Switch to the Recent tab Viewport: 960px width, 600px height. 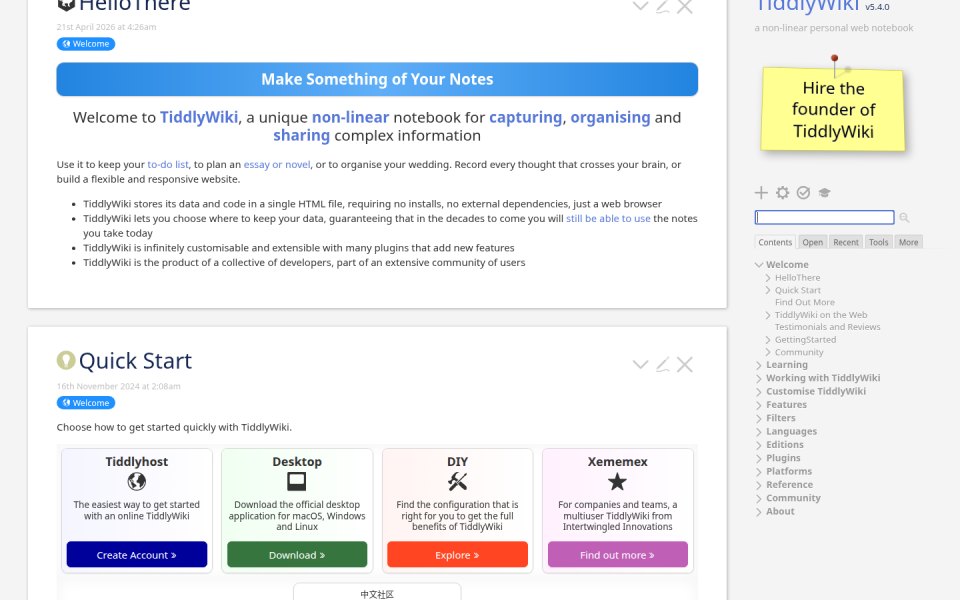coord(846,242)
